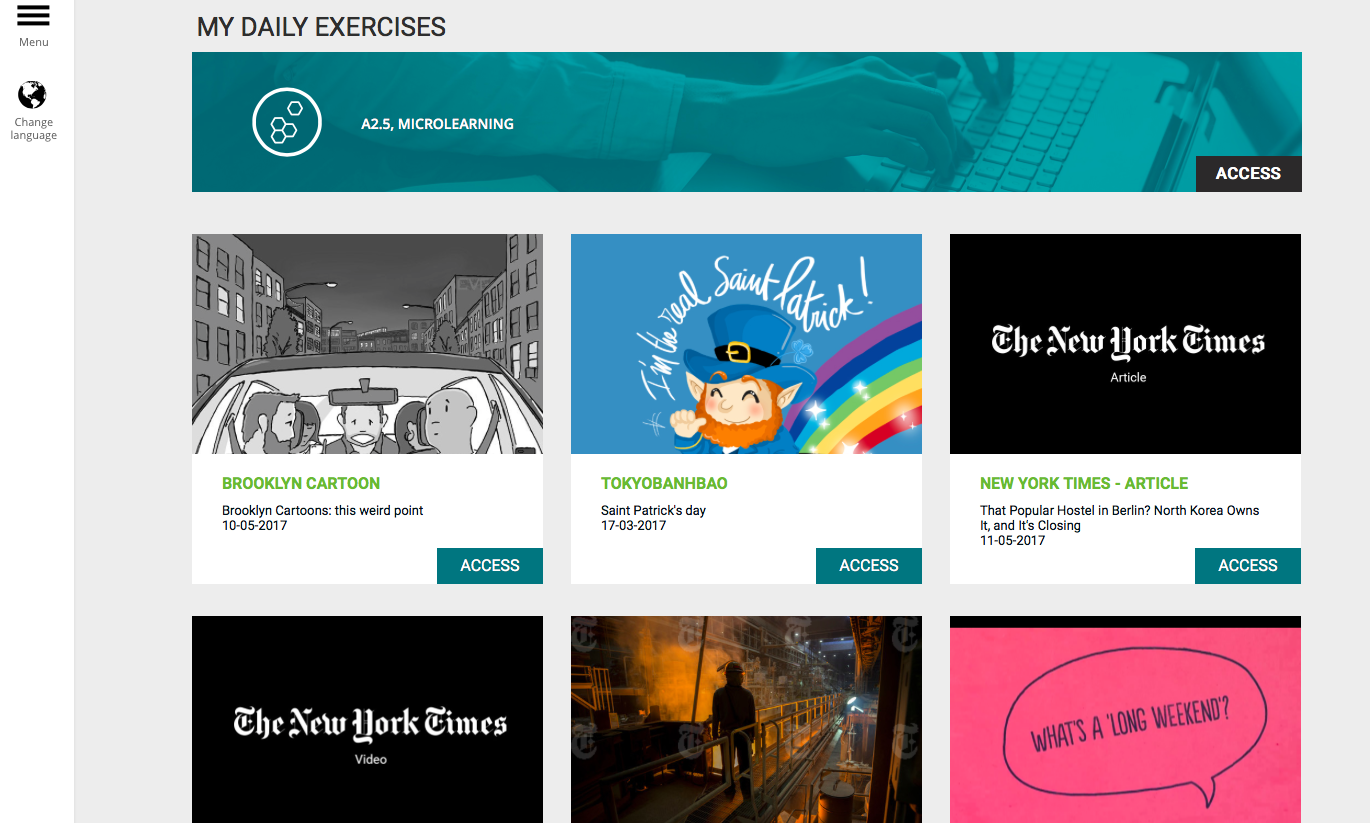Click the Menu label in sidebar

[x=33, y=42]
